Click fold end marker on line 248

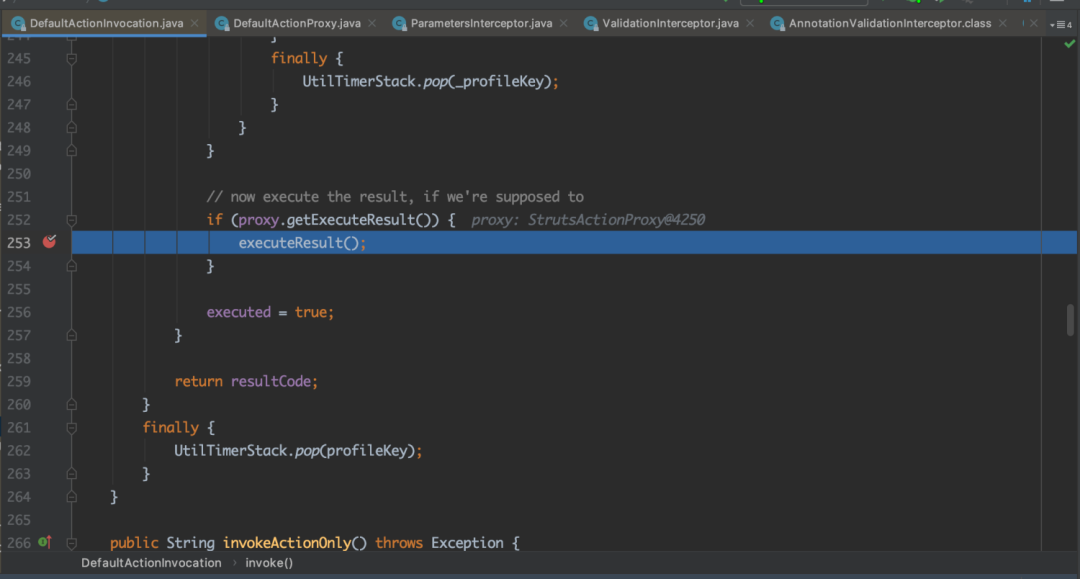(72, 128)
